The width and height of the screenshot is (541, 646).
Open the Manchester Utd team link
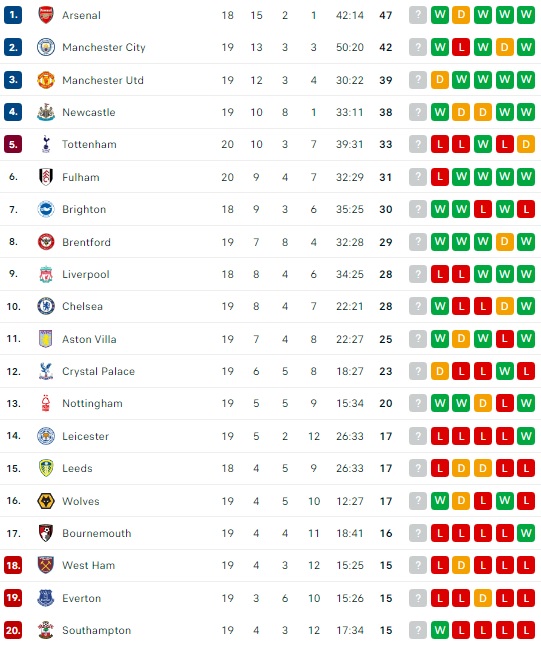tap(103, 80)
